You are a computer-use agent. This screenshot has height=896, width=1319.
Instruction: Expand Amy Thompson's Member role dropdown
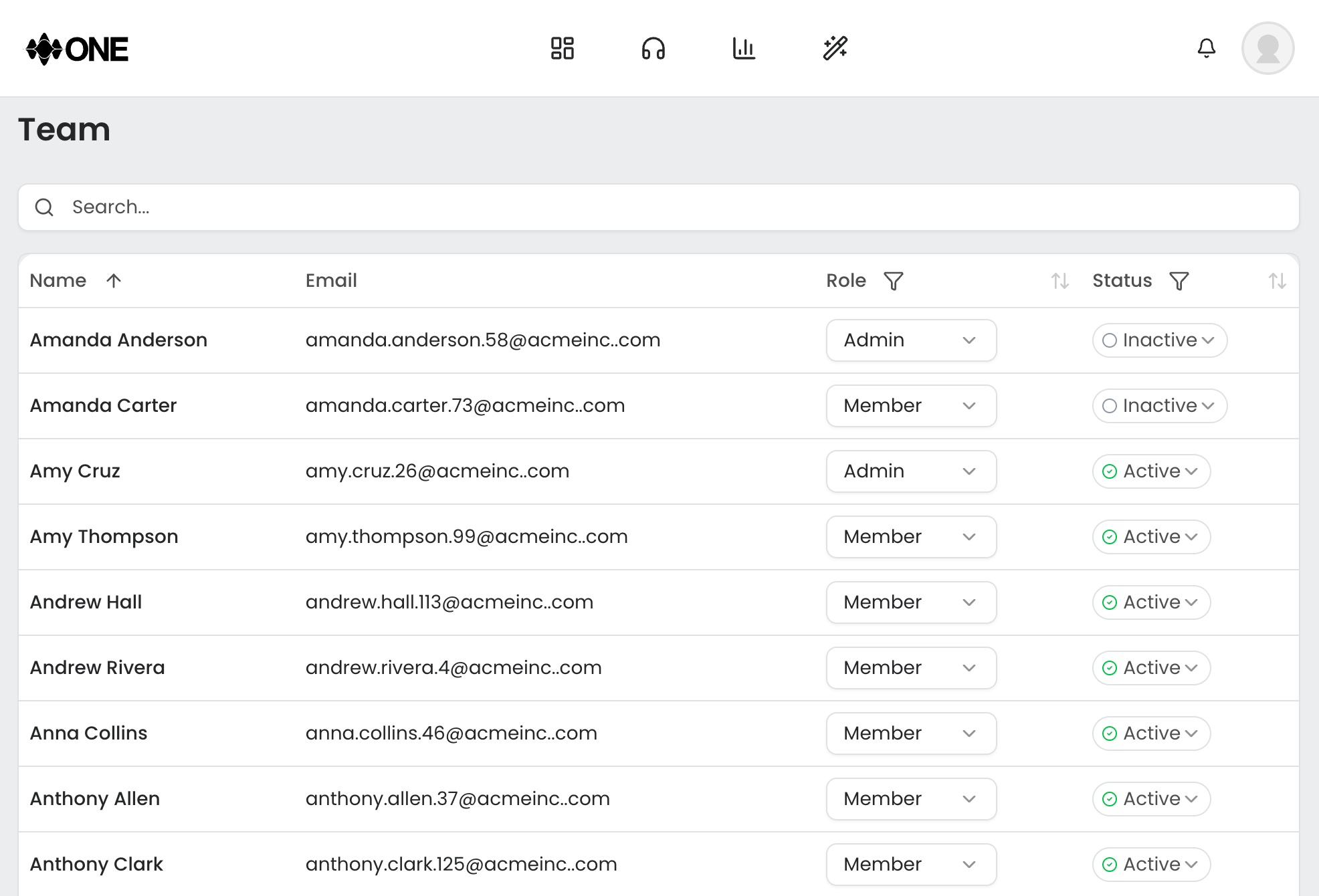coord(911,537)
